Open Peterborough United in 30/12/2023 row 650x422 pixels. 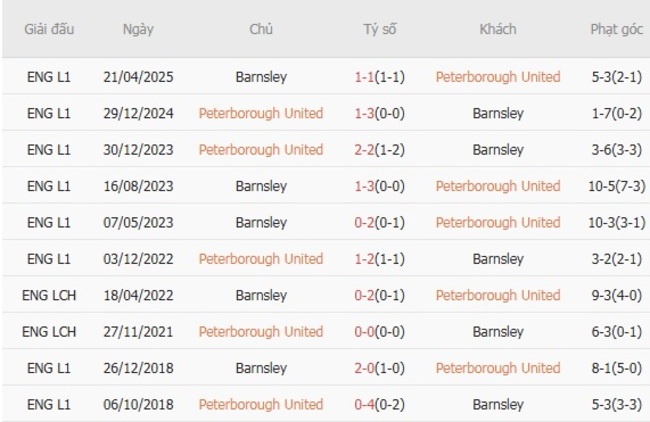[261, 150]
